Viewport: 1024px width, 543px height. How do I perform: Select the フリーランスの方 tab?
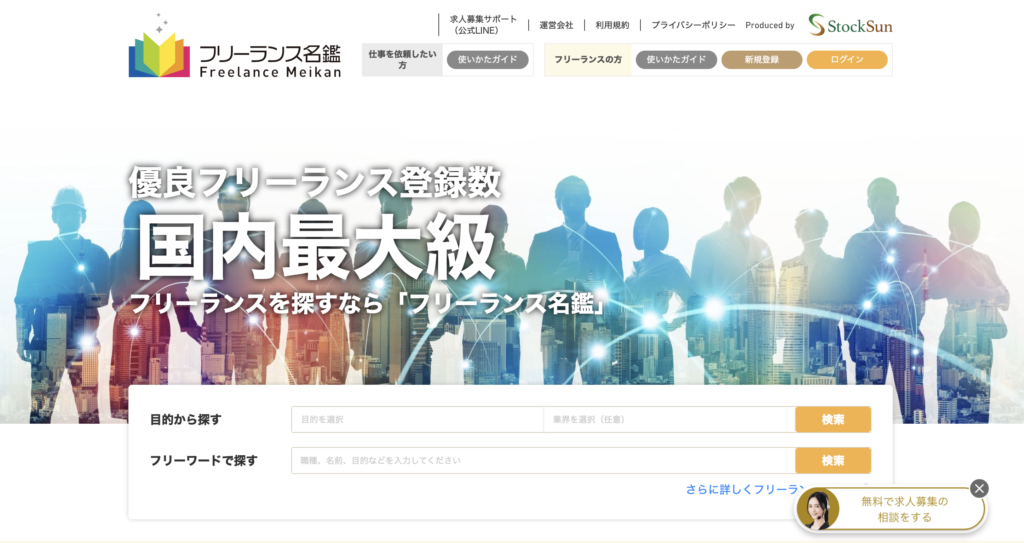pos(588,60)
